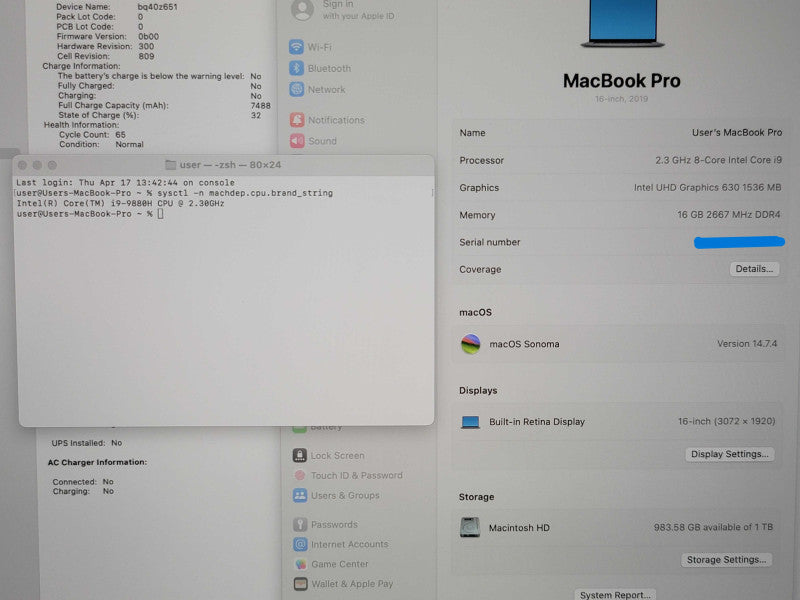Viewport: 800px width, 600px height.
Task: Click Cycle Count value 65
Action: pyautogui.click(x=120, y=135)
